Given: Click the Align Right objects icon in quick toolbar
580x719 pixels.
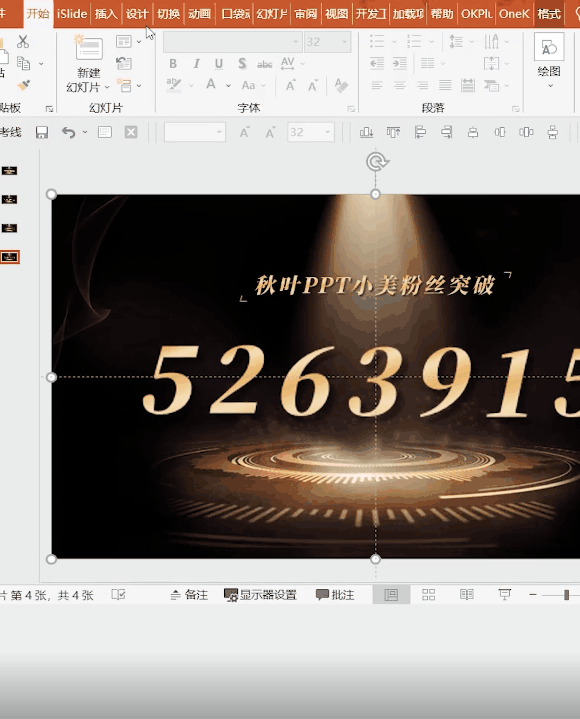Looking at the screenshot, I should click(x=447, y=133).
